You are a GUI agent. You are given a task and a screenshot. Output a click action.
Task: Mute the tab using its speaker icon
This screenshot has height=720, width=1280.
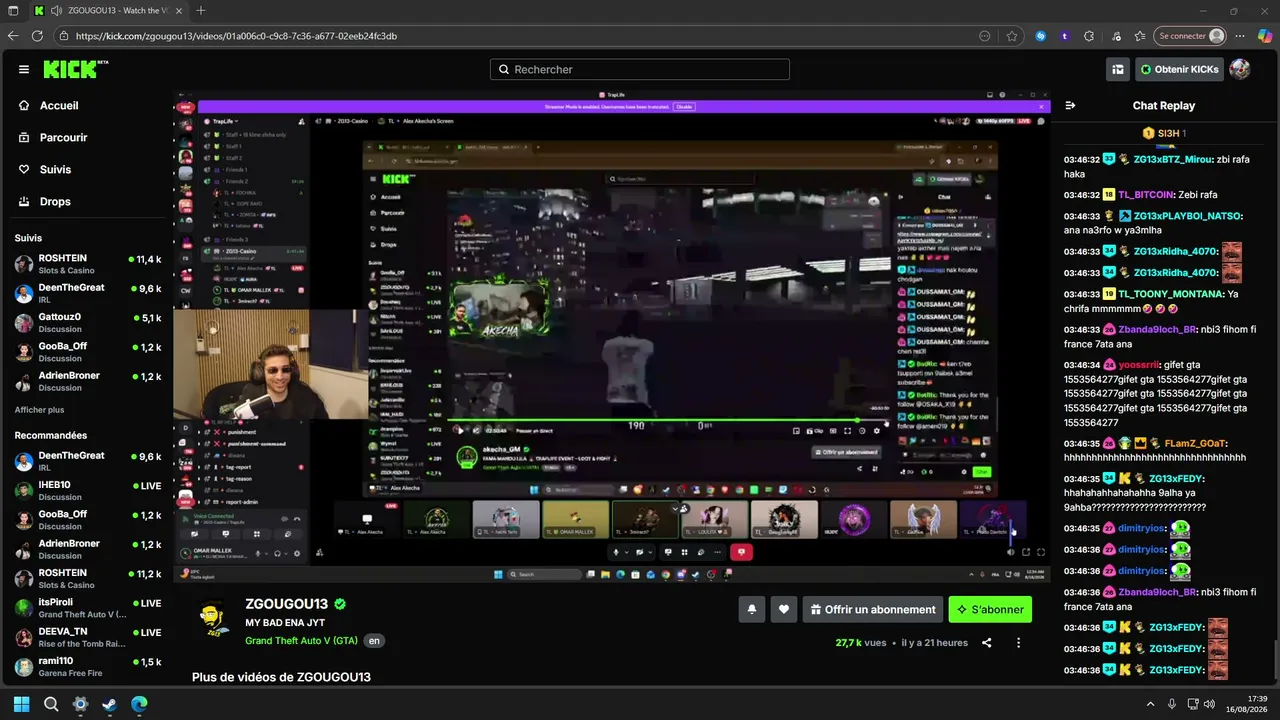(x=54, y=10)
